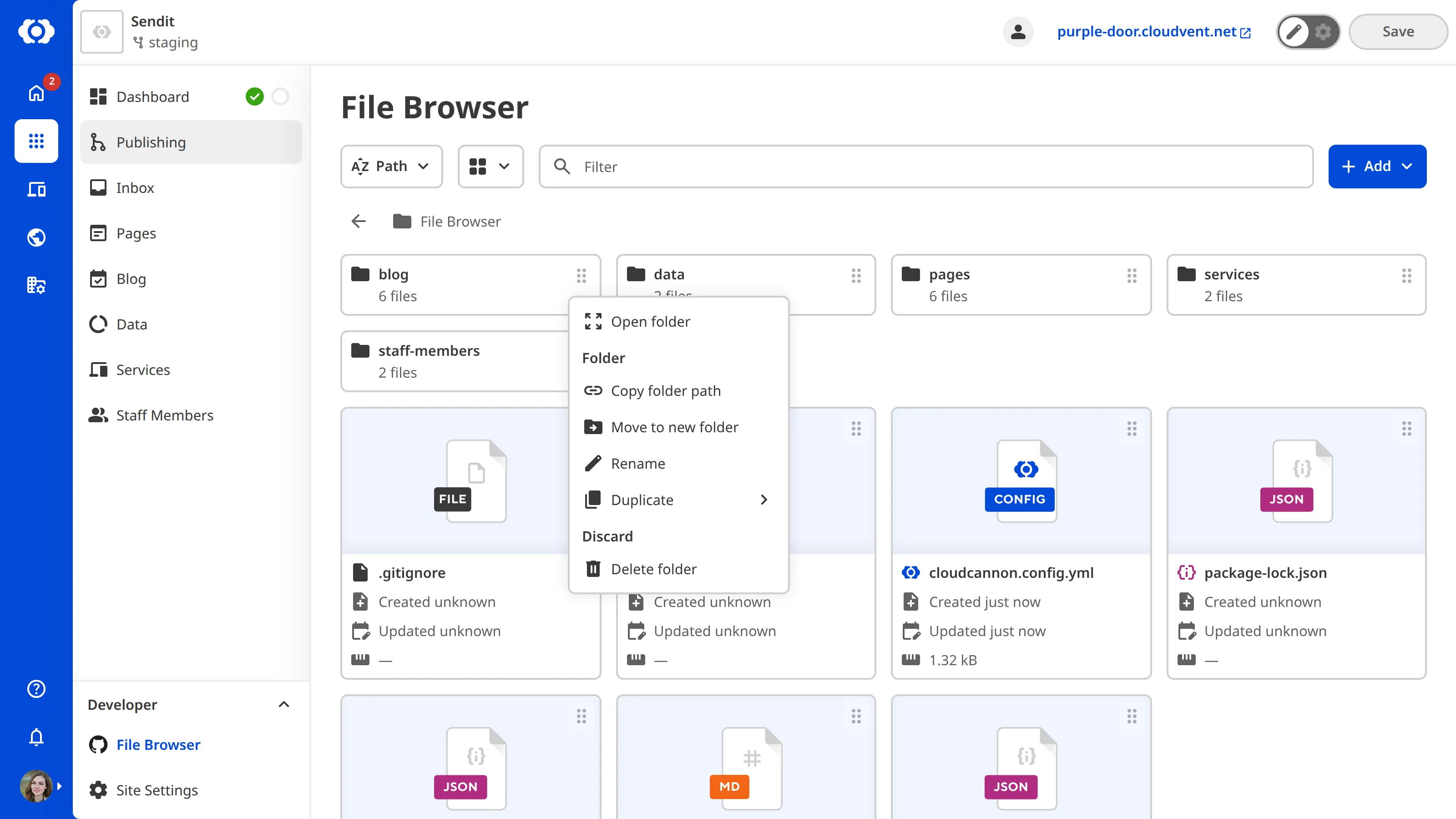Open the .gitignore file name
Screen dimensions: 1456x819
[411, 572]
